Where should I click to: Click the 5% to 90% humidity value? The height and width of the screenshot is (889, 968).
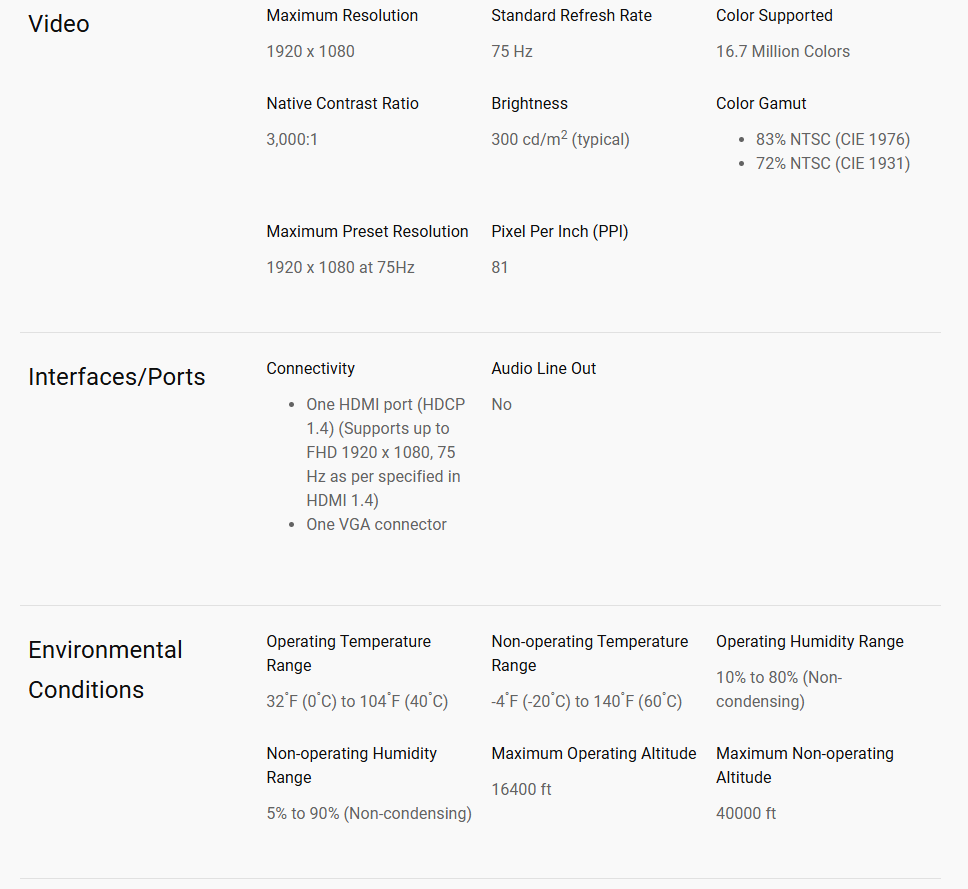pyautogui.click(x=369, y=813)
